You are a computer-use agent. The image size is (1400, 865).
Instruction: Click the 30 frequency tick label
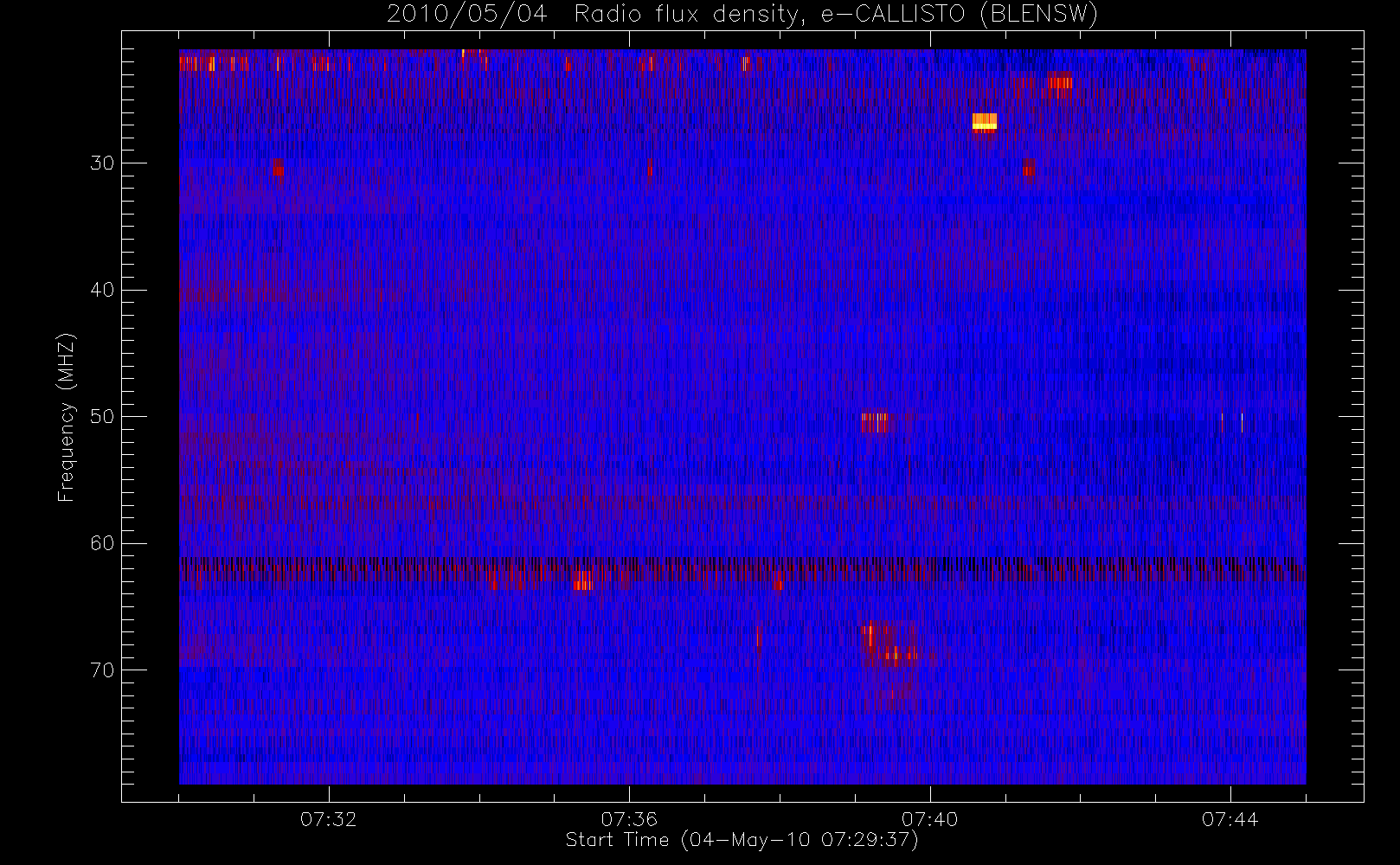coord(102,163)
